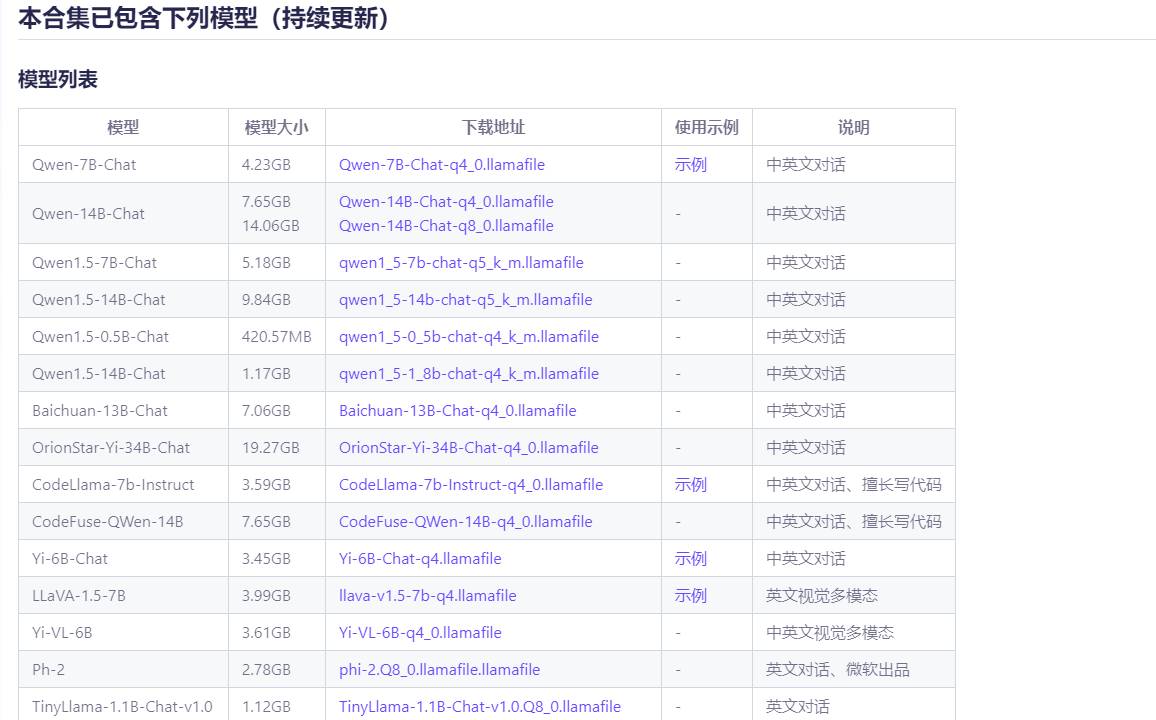This screenshot has width=1156, height=720.
Task: Select the LLaVA-1.5-7B model name cell
Action: pos(123,595)
